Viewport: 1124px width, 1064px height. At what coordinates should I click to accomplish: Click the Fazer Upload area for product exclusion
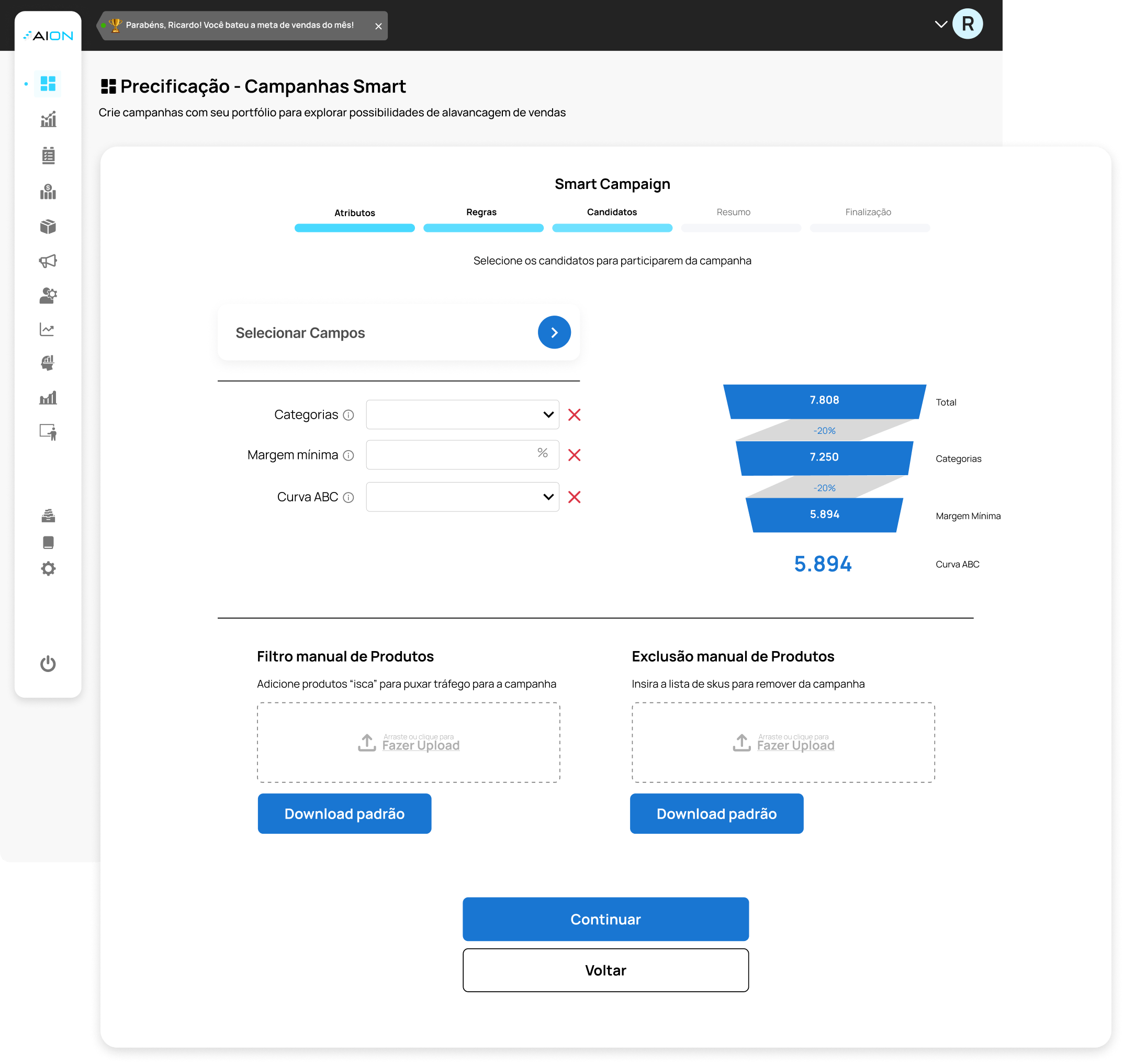[x=783, y=743]
